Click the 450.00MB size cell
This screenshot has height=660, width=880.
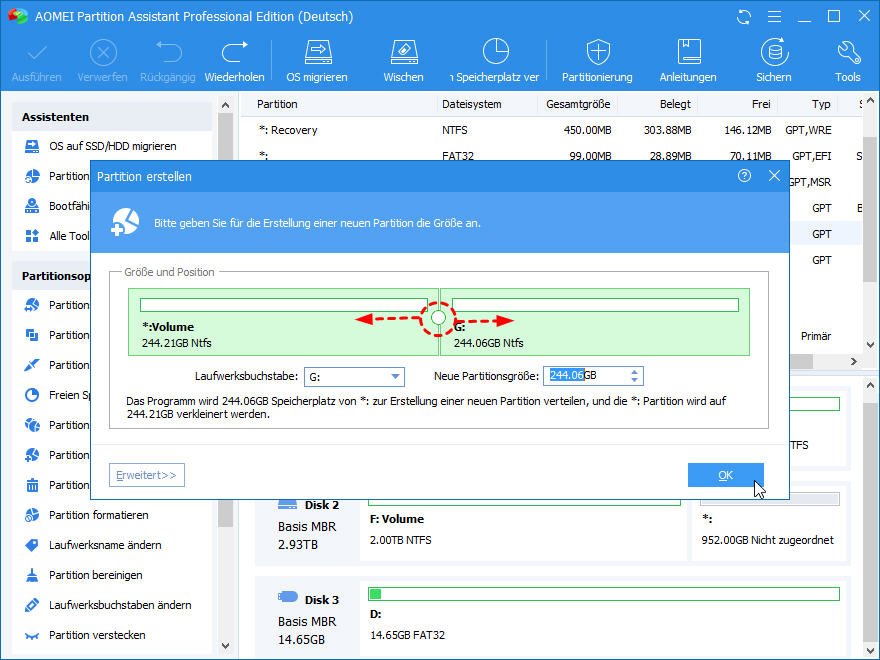click(x=587, y=130)
